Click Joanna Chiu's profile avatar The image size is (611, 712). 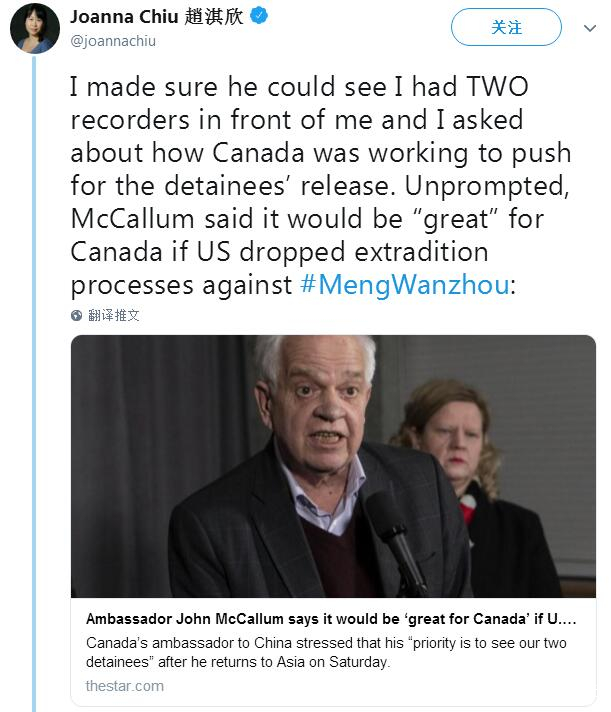click(34, 28)
